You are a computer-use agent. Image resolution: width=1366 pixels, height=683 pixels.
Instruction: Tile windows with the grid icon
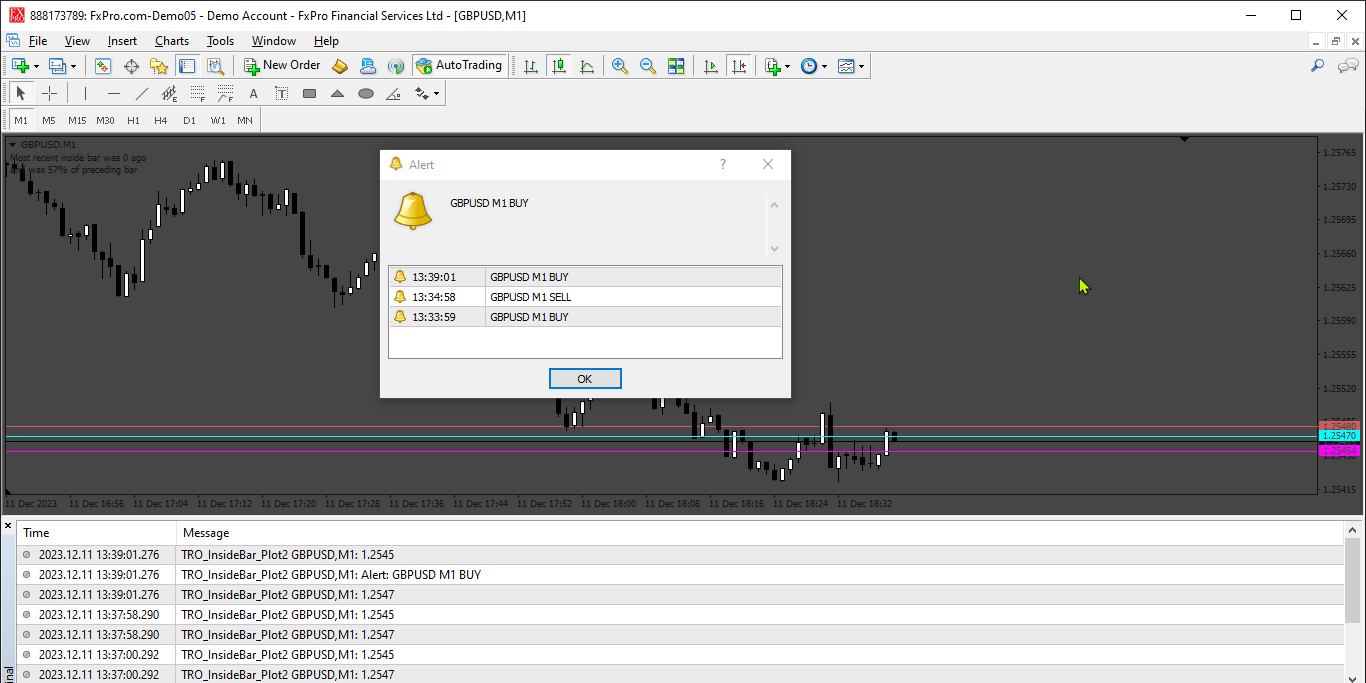pos(676,66)
